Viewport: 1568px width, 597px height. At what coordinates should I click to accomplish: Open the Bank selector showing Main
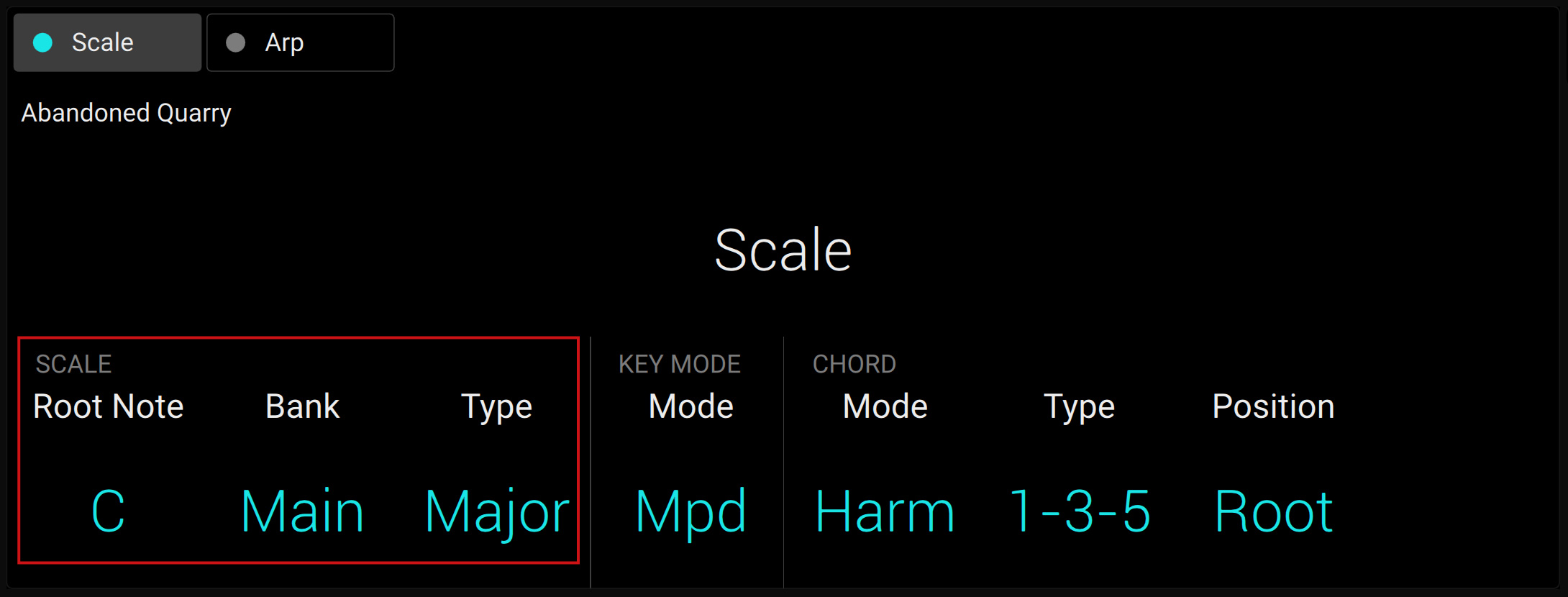point(301,511)
